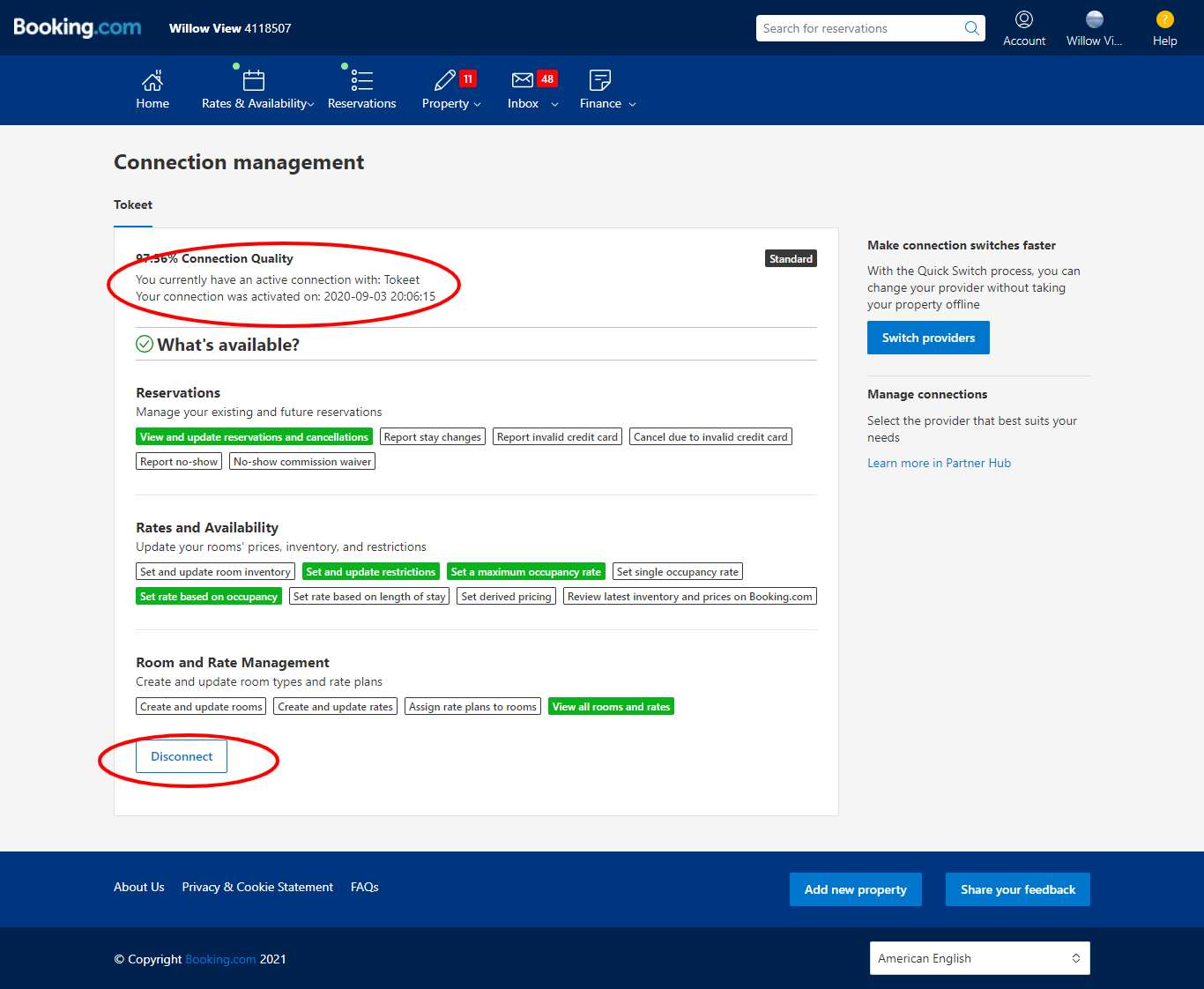Click the Reservations list icon
The image size is (1204, 989).
click(362, 80)
